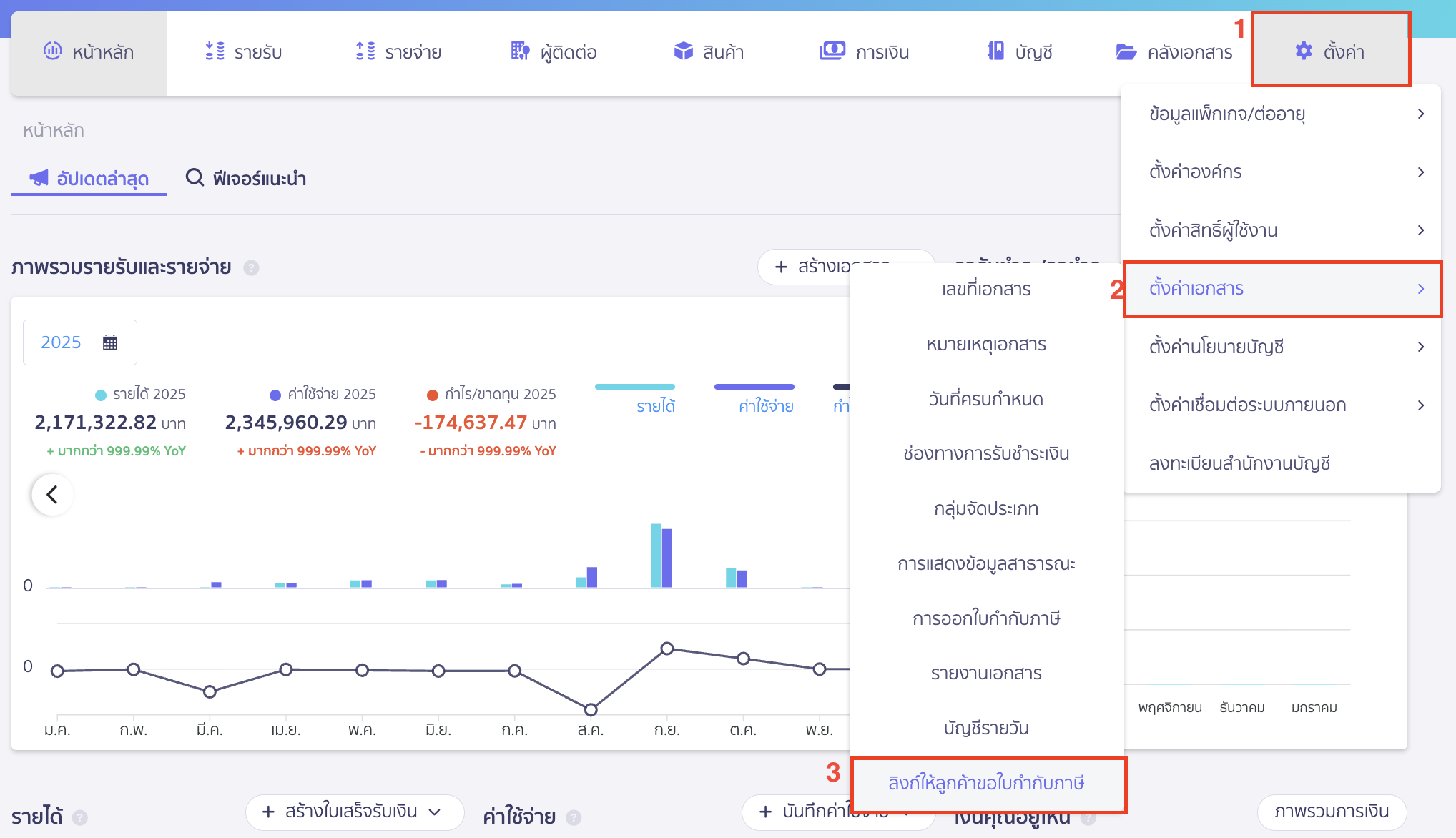The width and height of the screenshot is (1456, 838).
Task: Open the หน้าหลัก home icon
Action: [x=52, y=51]
